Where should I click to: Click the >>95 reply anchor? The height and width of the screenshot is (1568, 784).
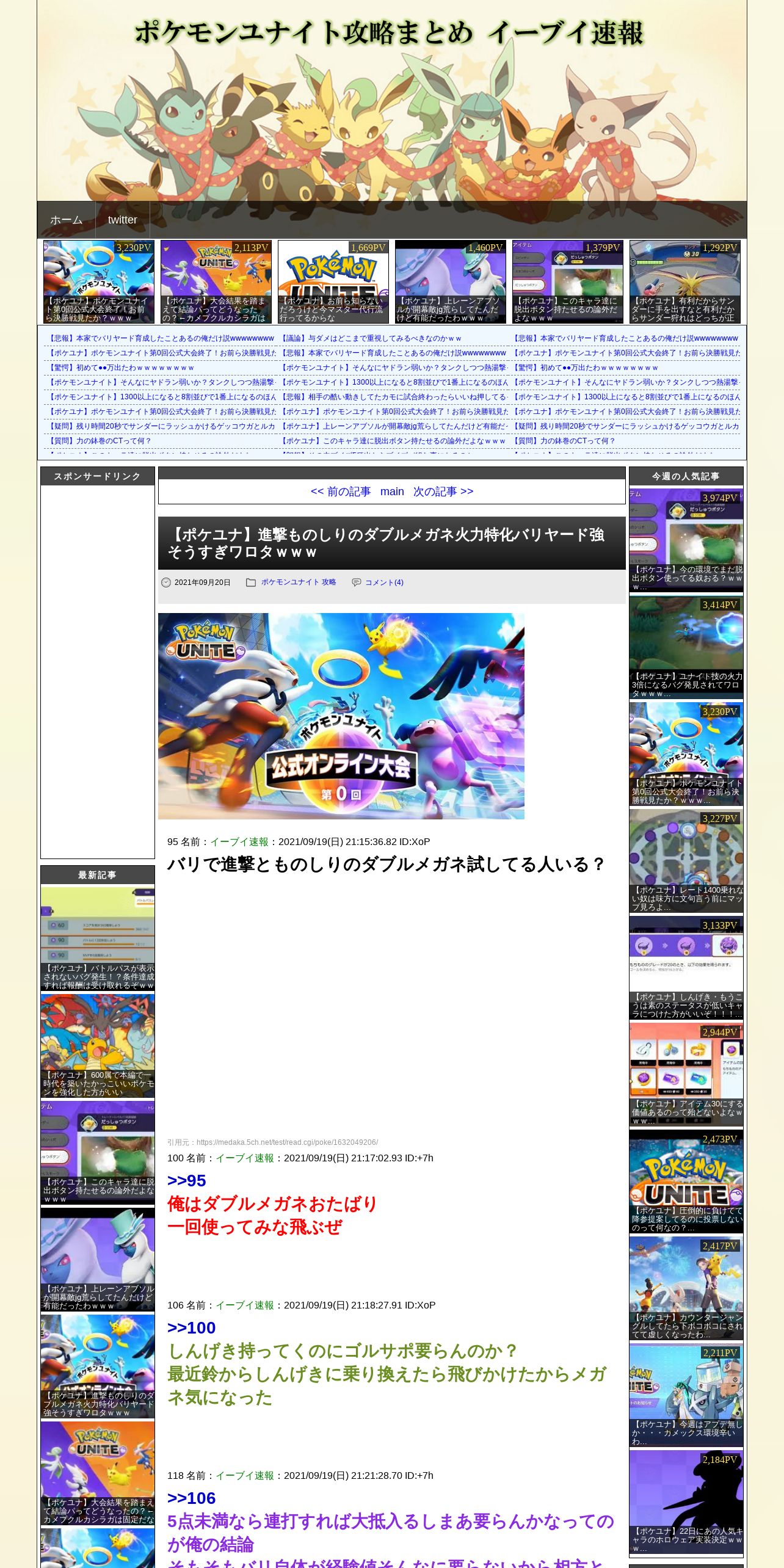click(x=187, y=1180)
